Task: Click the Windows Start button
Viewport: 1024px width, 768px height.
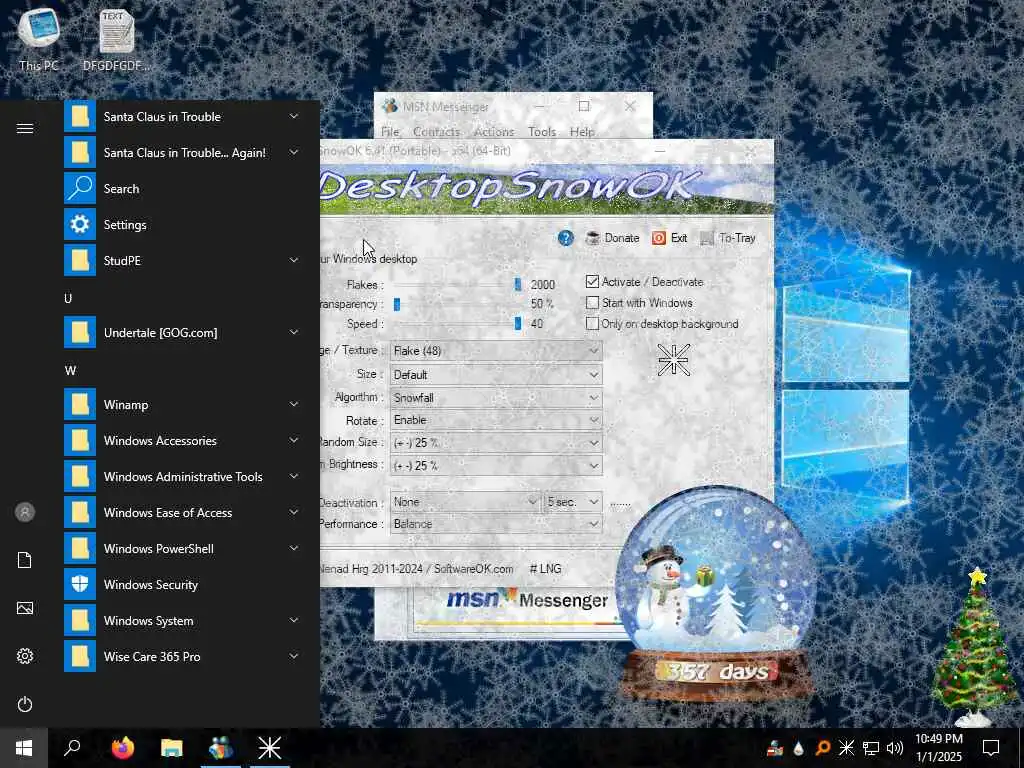Action: [x=24, y=748]
